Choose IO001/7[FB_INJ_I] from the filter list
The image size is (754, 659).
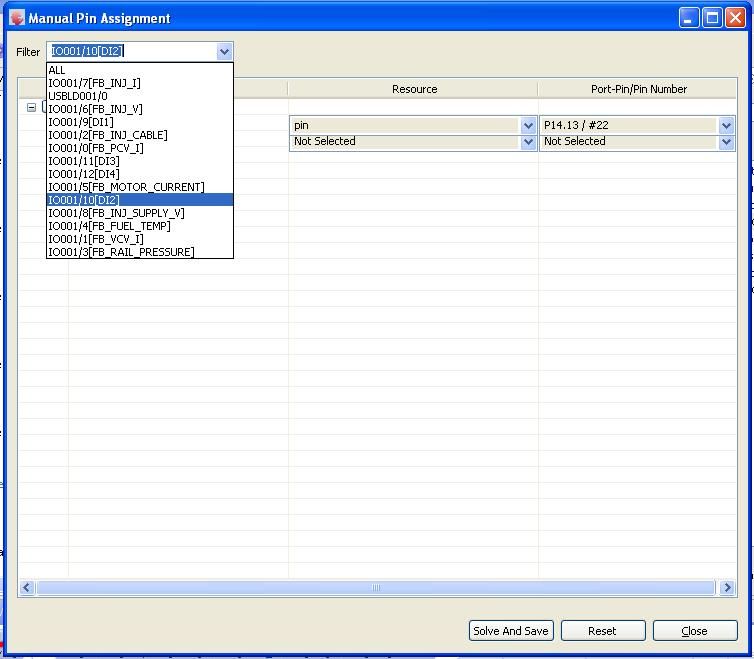click(140, 83)
